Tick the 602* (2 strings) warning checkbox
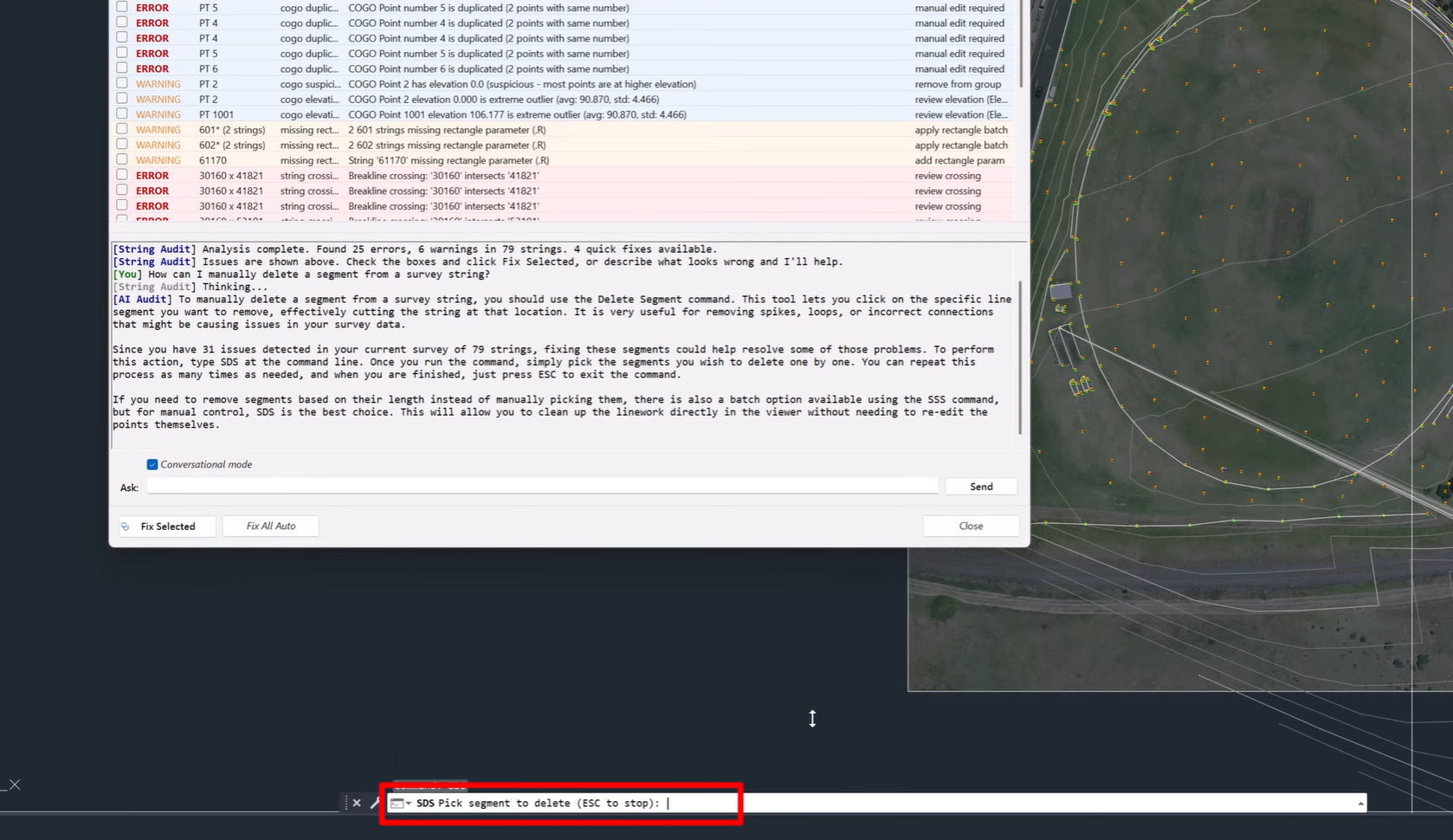 (122, 145)
